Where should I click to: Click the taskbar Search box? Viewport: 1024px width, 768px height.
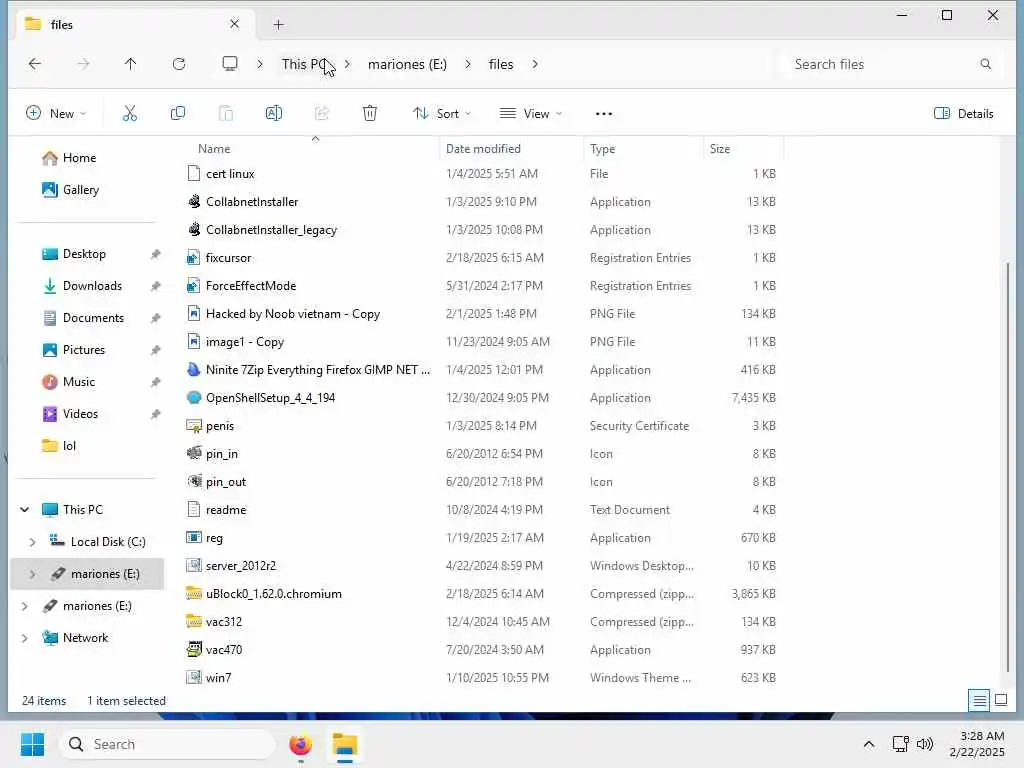click(167, 744)
